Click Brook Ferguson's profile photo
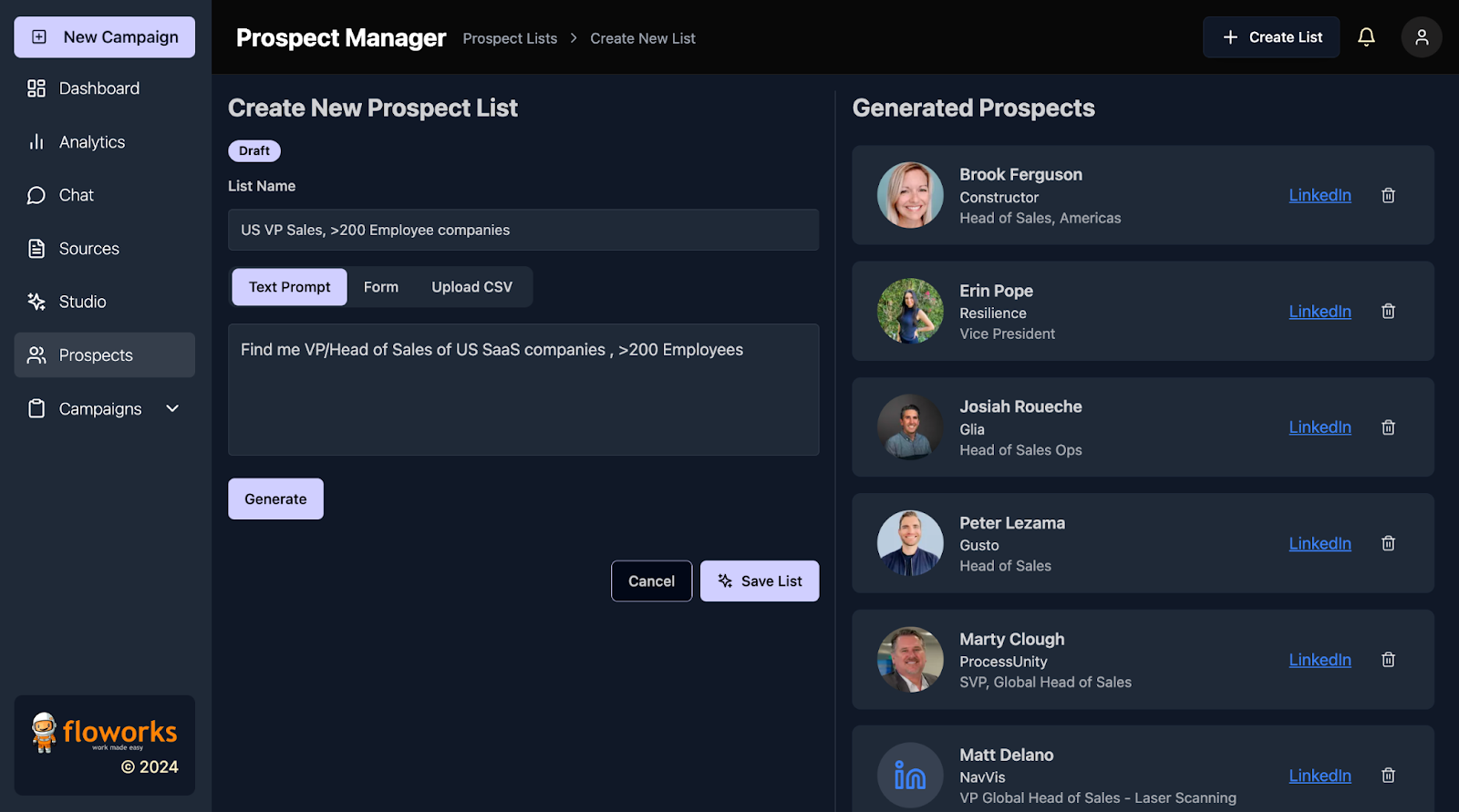The image size is (1459, 812). click(910, 195)
